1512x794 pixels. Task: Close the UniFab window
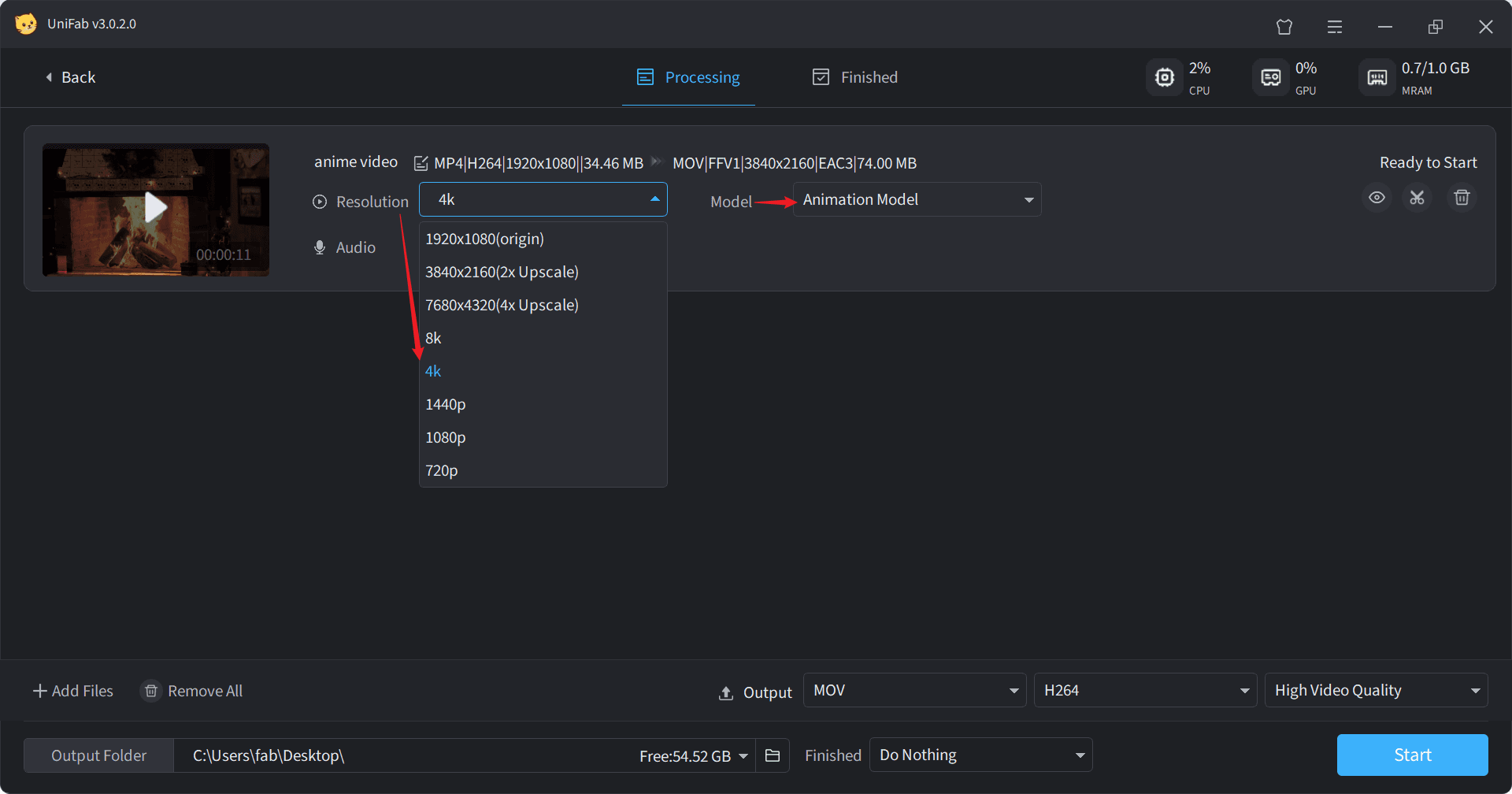point(1486,27)
